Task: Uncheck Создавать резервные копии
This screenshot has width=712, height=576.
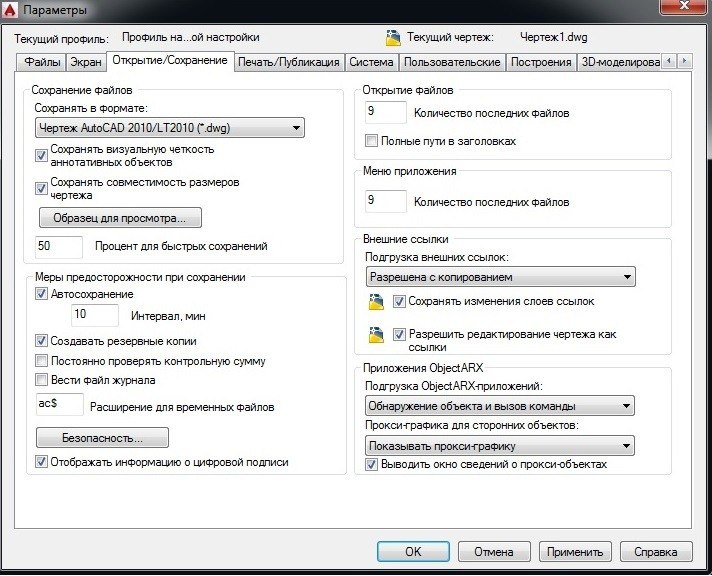Action: pyautogui.click(x=41, y=340)
